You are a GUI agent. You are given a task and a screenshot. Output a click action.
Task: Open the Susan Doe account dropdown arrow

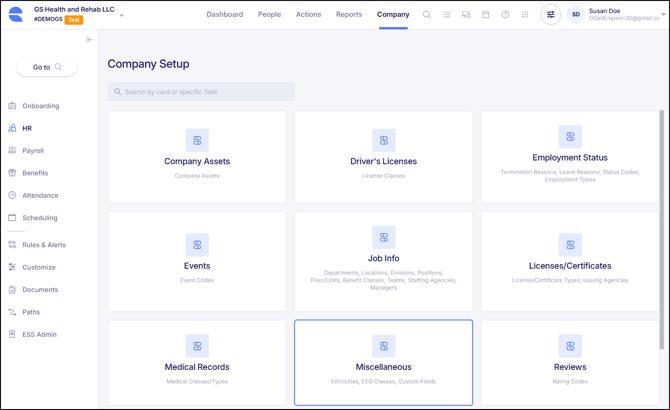664,15
